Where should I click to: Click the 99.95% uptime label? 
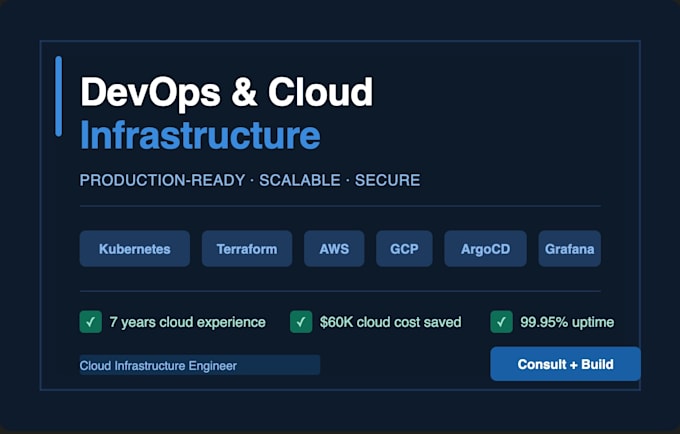(x=567, y=322)
